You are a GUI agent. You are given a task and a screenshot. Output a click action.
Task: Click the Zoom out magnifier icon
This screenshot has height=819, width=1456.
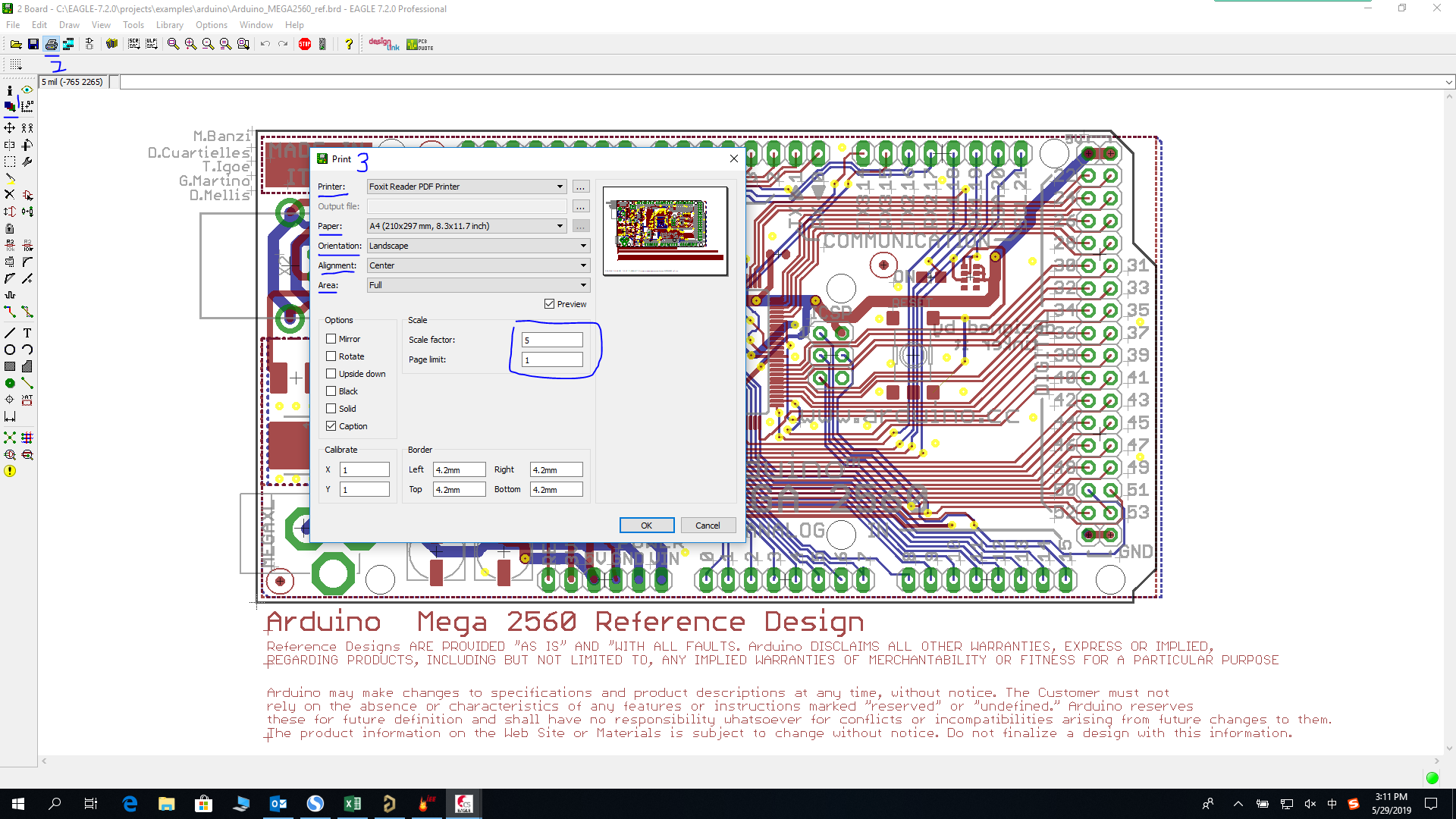pyautogui.click(x=208, y=44)
